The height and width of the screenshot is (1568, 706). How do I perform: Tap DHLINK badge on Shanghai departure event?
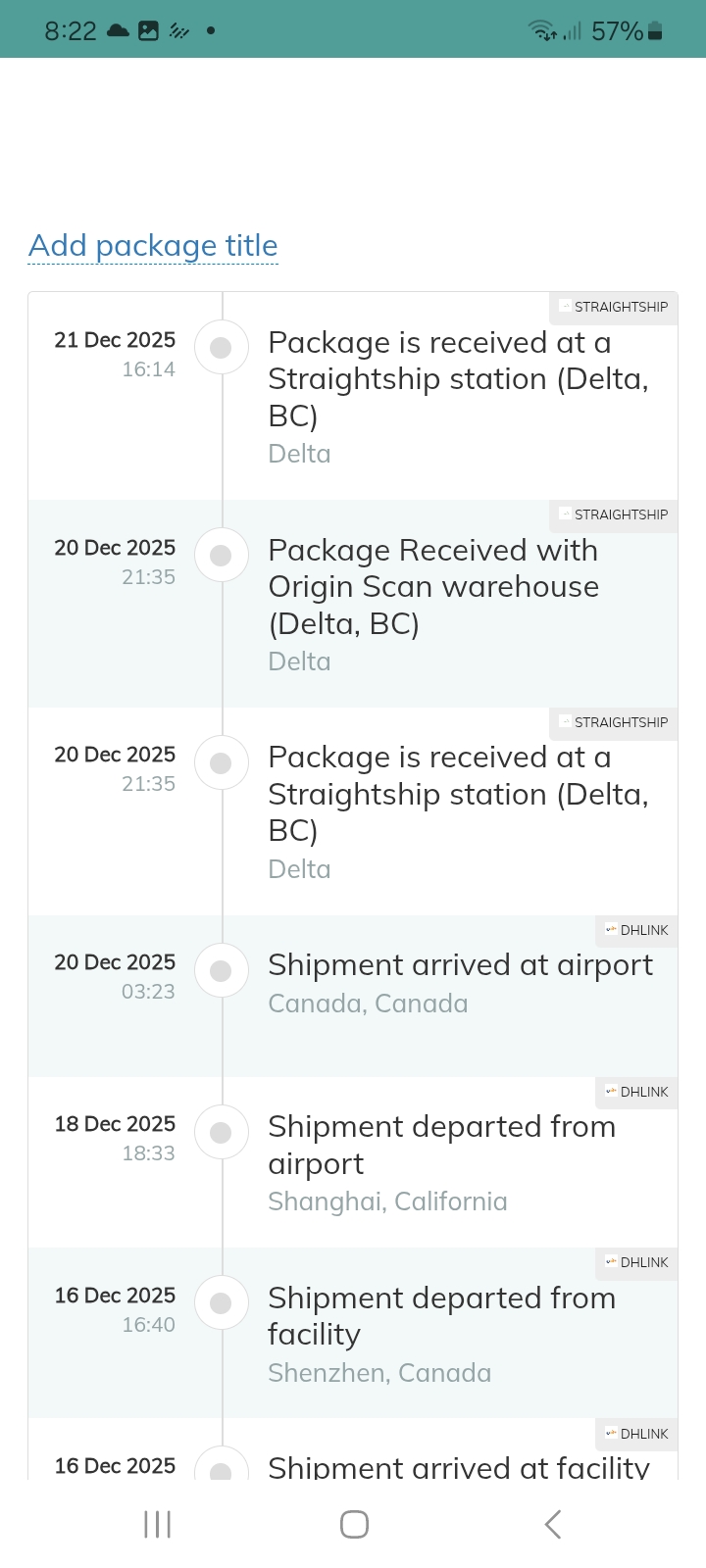(x=637, y=1092)
